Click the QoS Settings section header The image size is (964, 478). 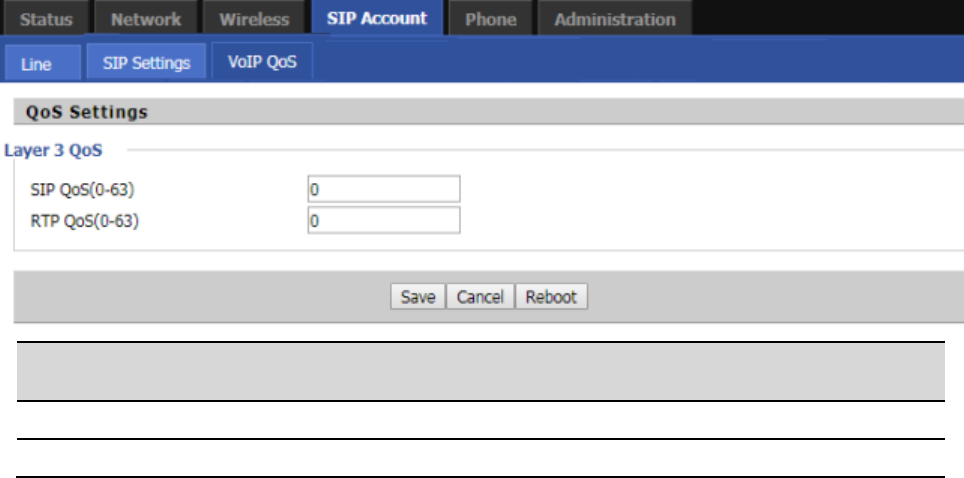[x=87, y=112]
